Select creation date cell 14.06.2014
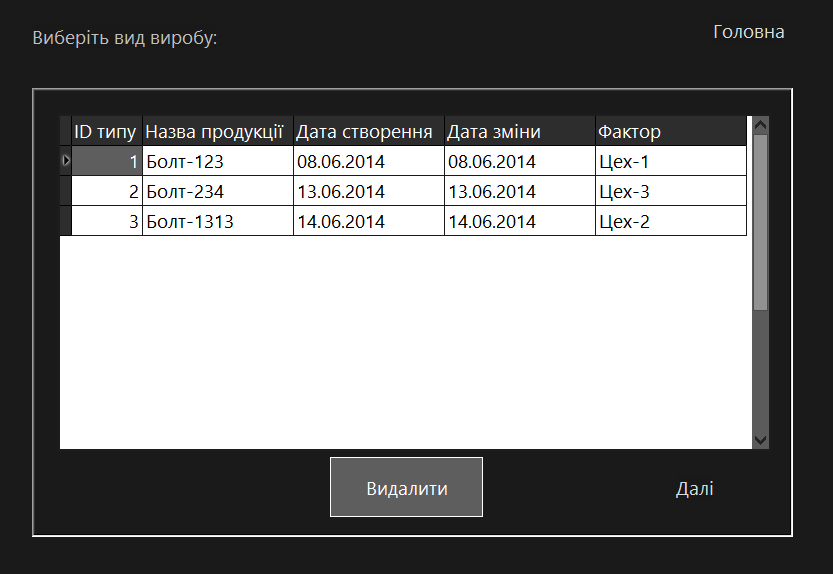The image size is (833, 574). click(368, 221)
